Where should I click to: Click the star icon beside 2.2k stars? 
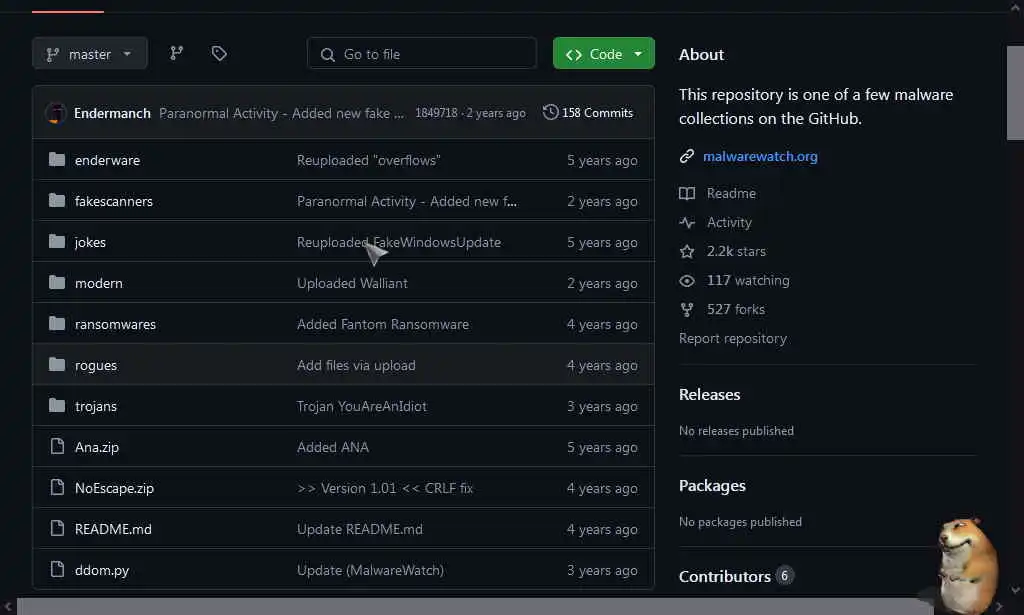tap(687, 251)
